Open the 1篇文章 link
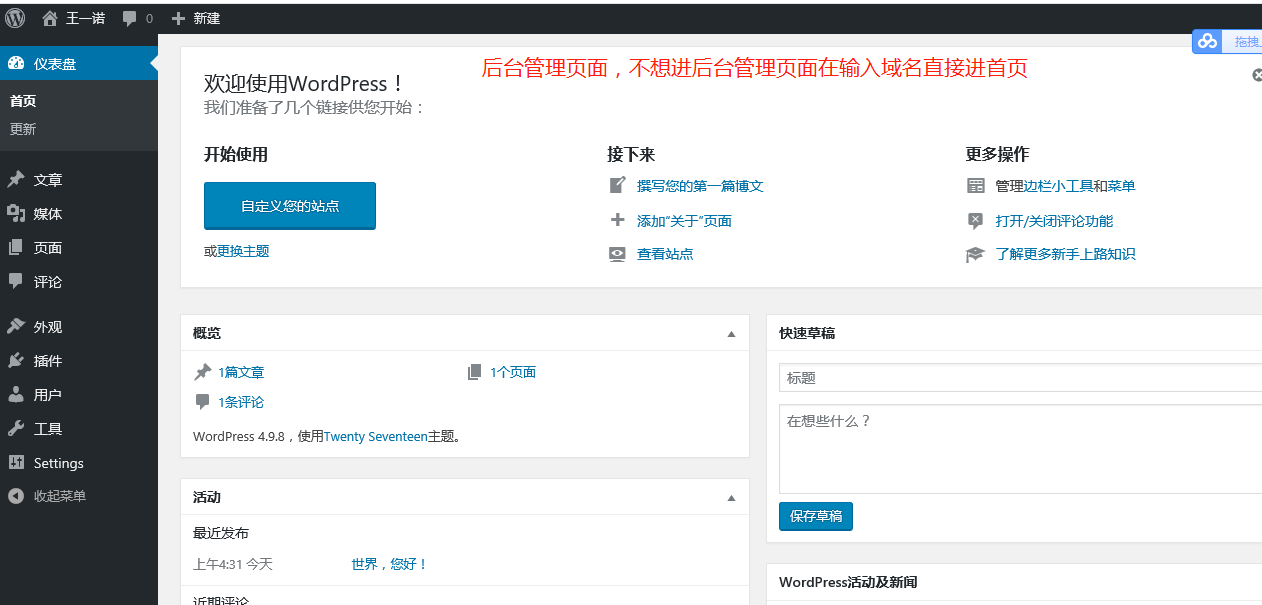This screenshot has width=1262, height=605. pyautogui.click(x=241, y=372)
